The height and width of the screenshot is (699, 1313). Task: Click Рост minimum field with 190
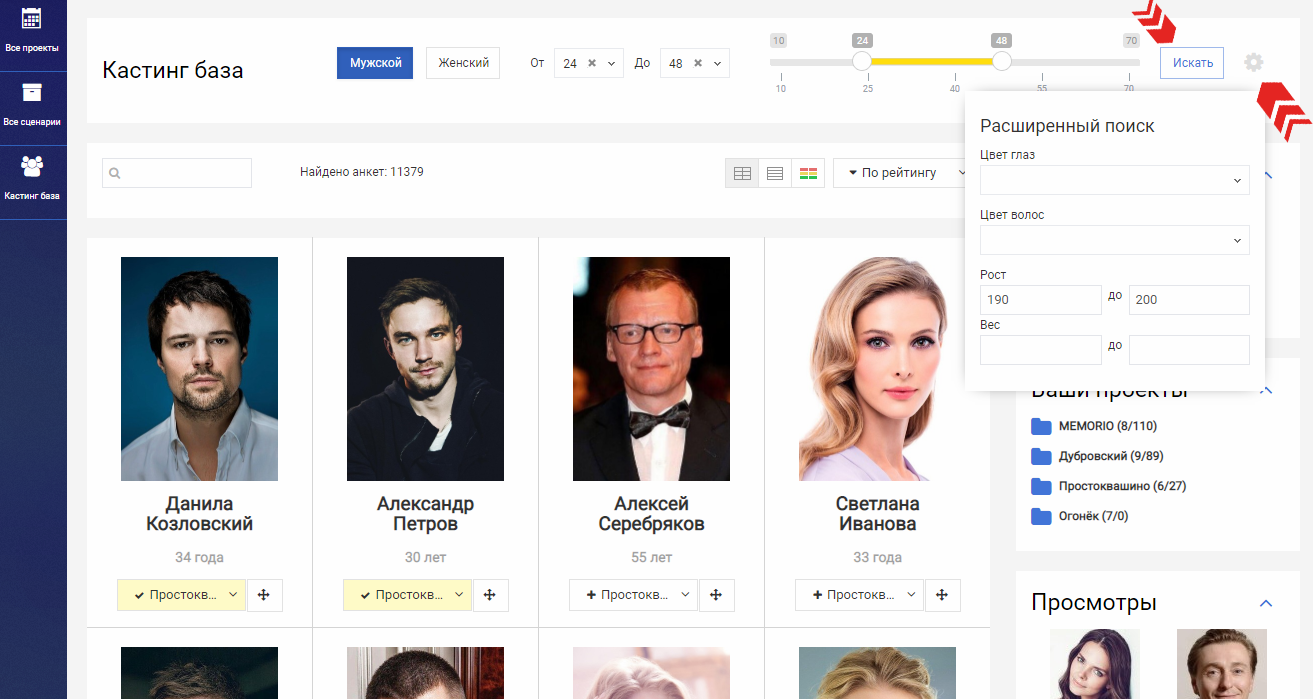tap(1040, 300)
